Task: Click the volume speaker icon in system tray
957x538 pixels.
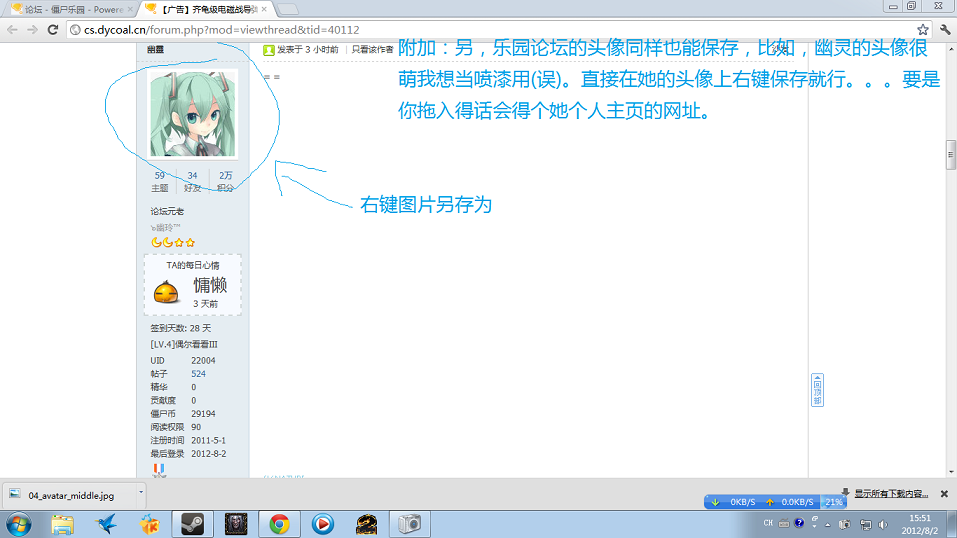Action: click(x=883, y=524)
